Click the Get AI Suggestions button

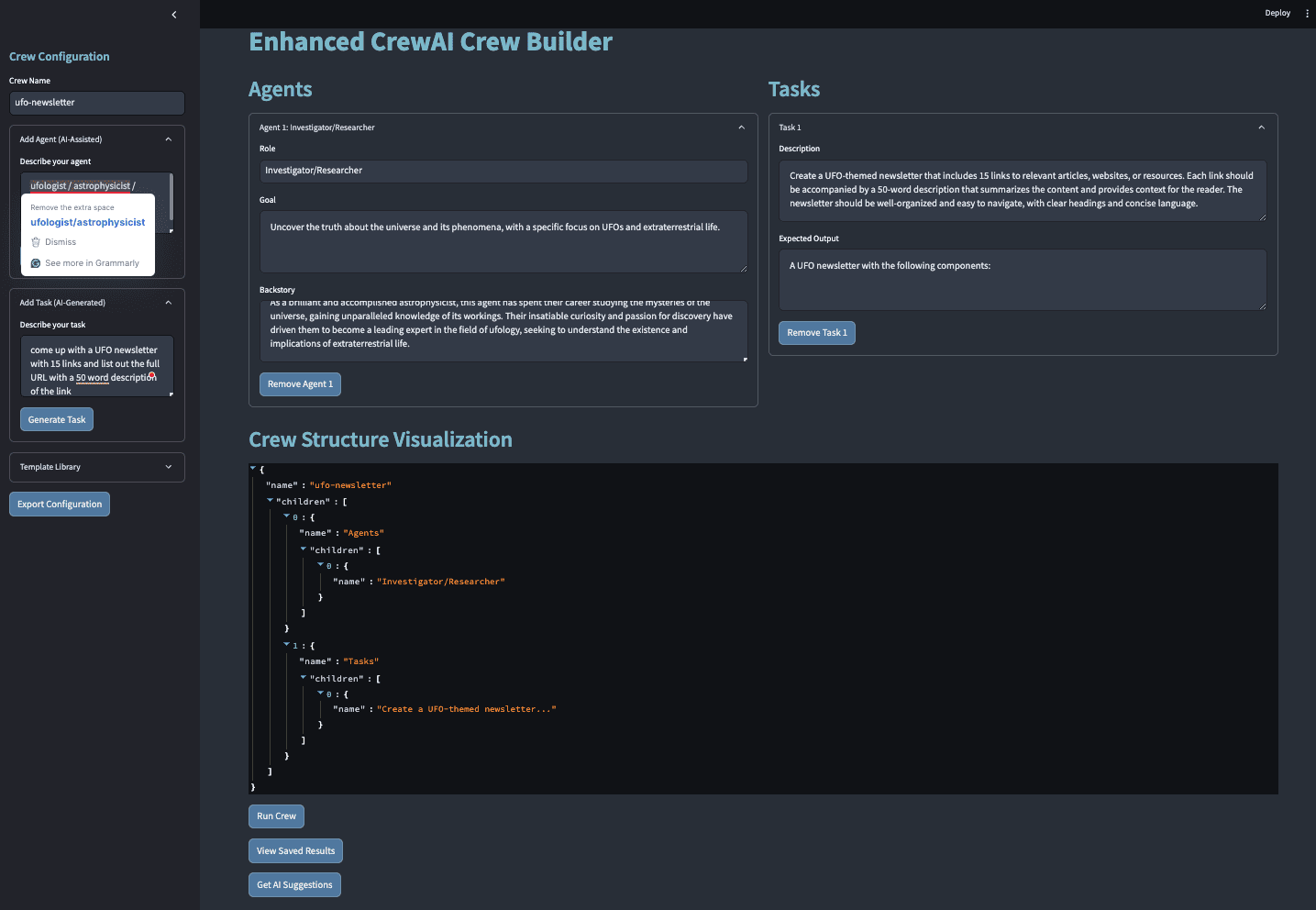(294, 885)
